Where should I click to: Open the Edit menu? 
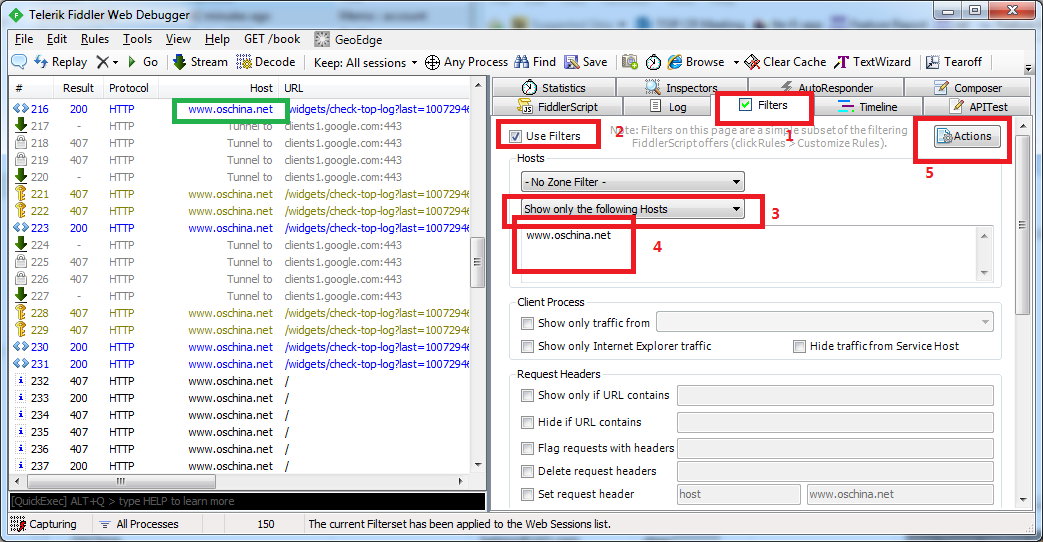tap(57, 39)
